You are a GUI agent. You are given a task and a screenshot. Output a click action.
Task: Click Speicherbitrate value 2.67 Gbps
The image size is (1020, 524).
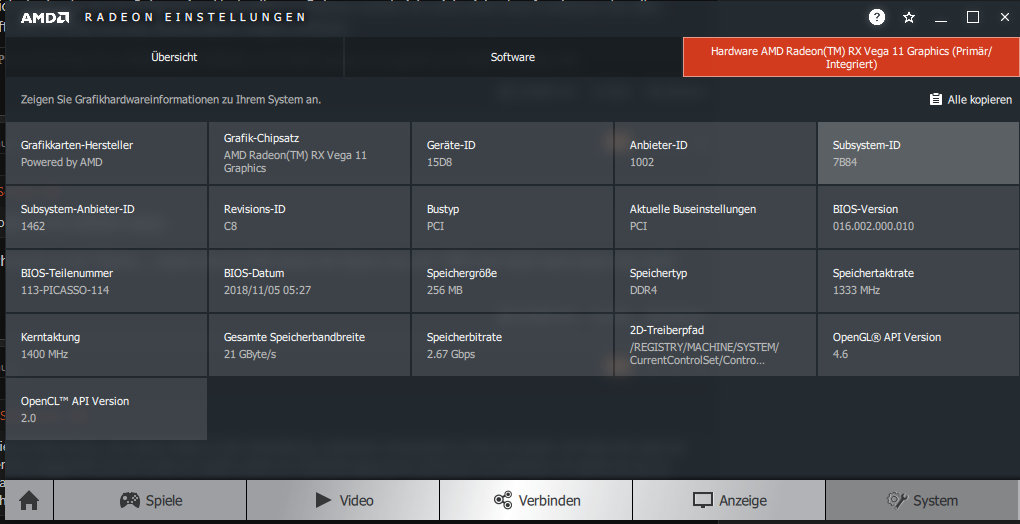[451, 354]
